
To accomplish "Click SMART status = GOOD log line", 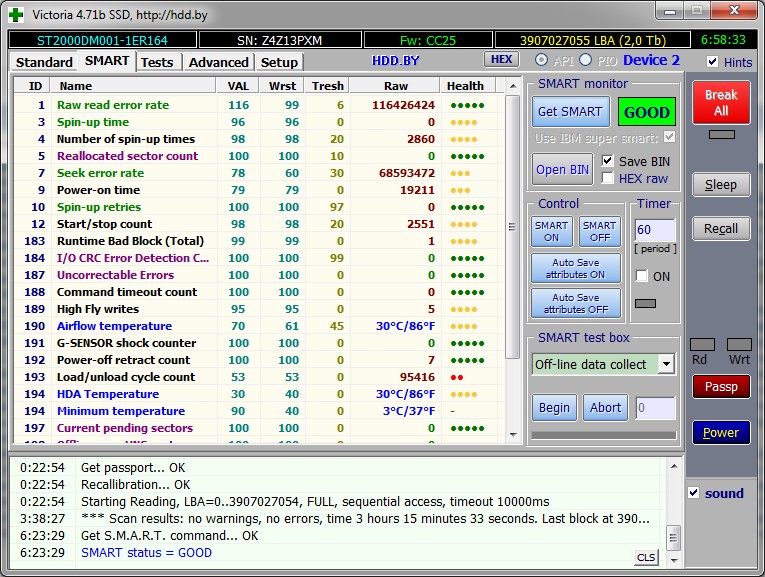I will coord(146,553).
